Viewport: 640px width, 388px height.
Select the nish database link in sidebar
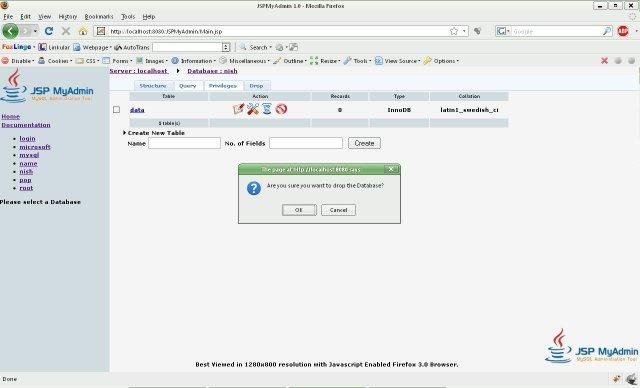[26, 171]
